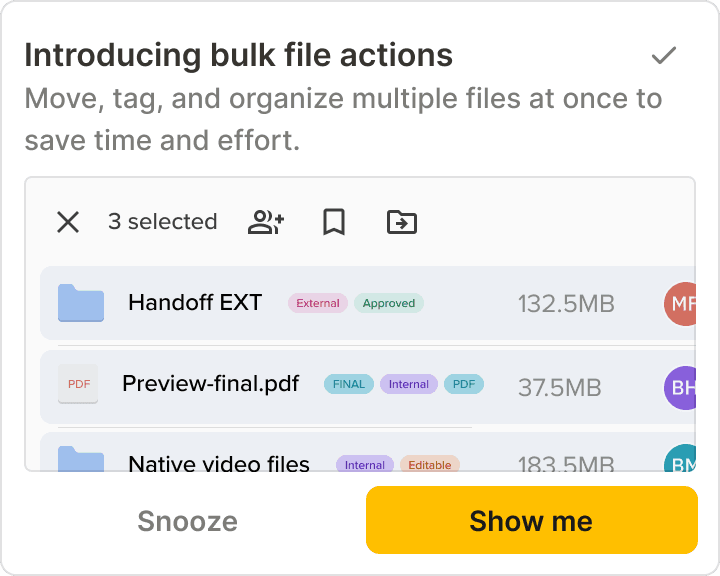Click the MF avatar on Handoff EXT
The height and width of the screenshot is (576, 720).
[680, 304]
